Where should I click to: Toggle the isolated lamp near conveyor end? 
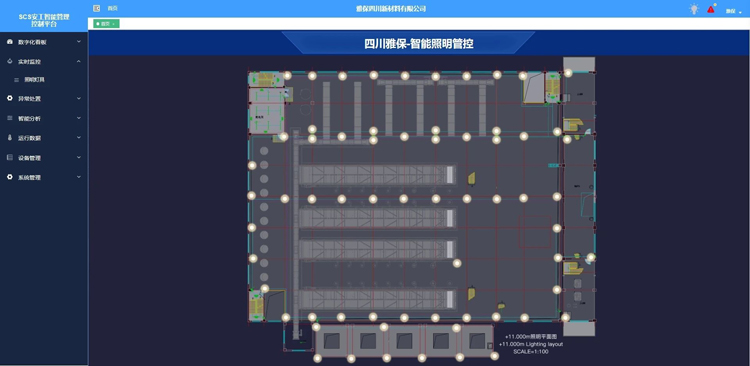457,263
